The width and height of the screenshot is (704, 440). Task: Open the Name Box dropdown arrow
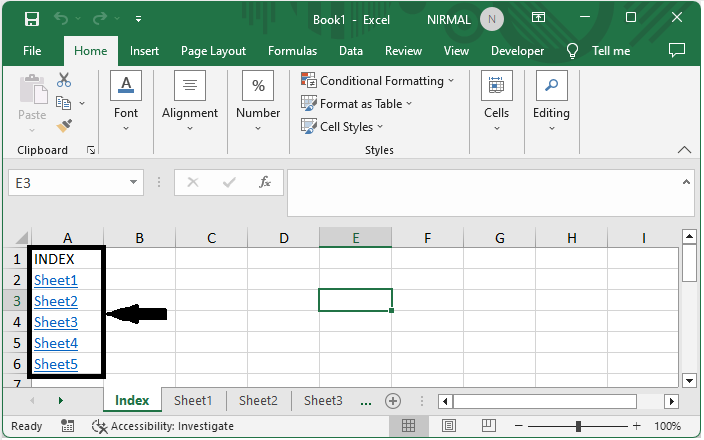point(133,182)
